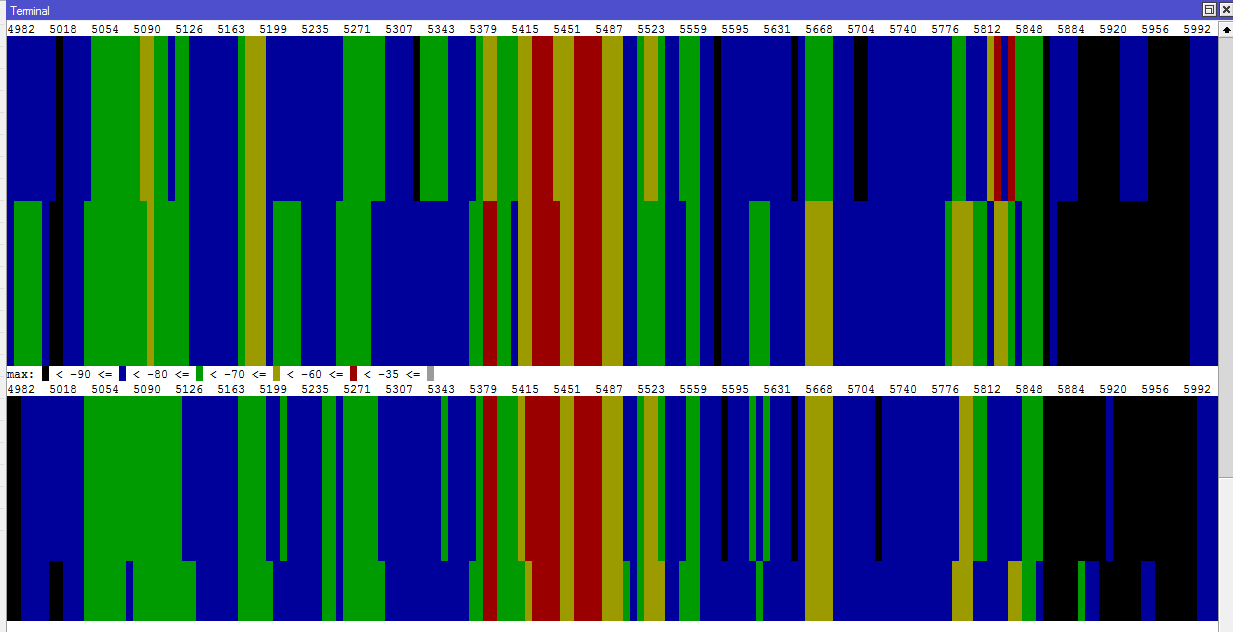Click the '< -35 <=' legend text

point(392,374)
